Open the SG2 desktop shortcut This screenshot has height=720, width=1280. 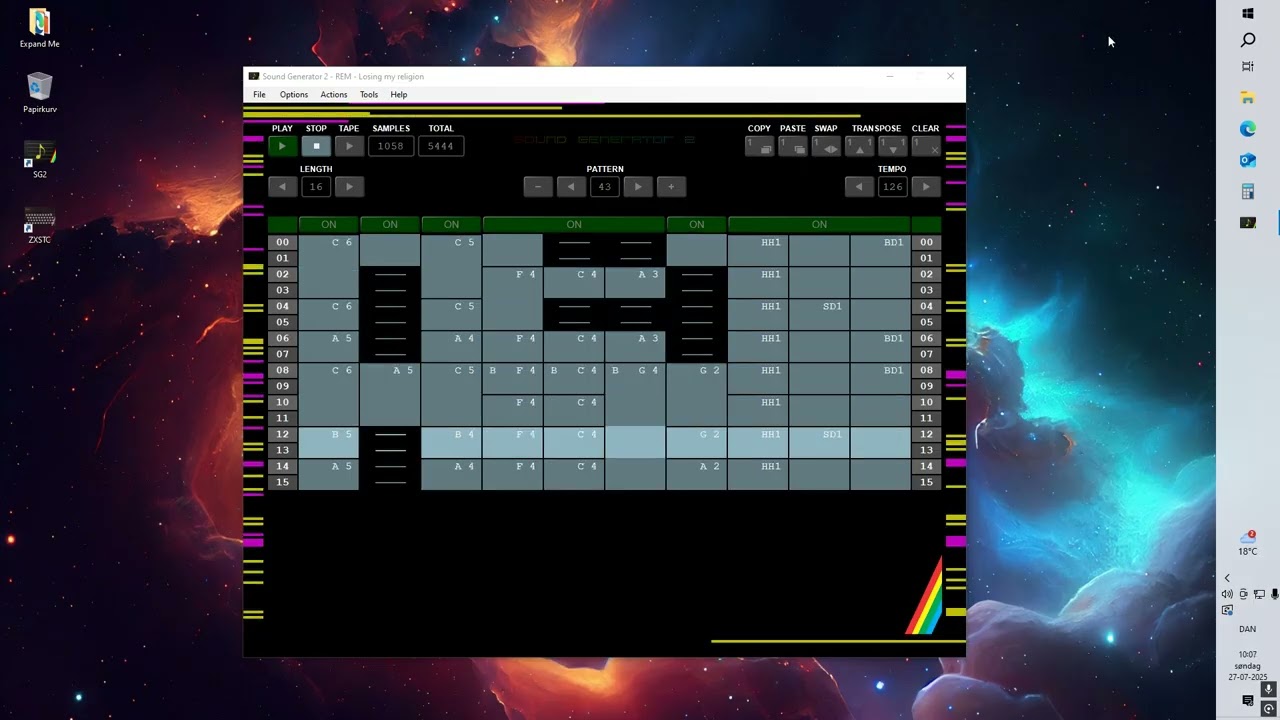tap(40, 160)
